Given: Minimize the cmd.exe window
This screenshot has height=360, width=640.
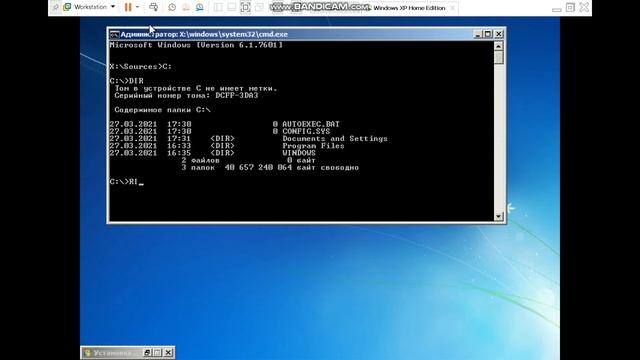Looking at the screenshot, I should [x=478, y=34].
